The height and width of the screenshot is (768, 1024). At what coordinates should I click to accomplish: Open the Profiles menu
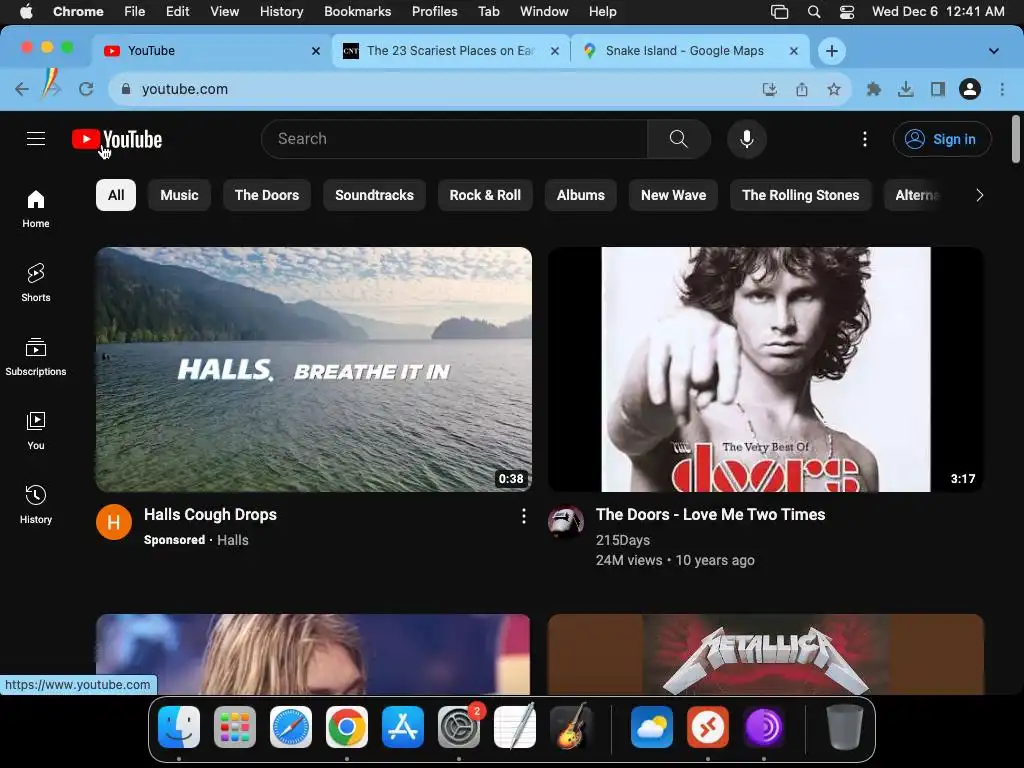pos(434,12)
